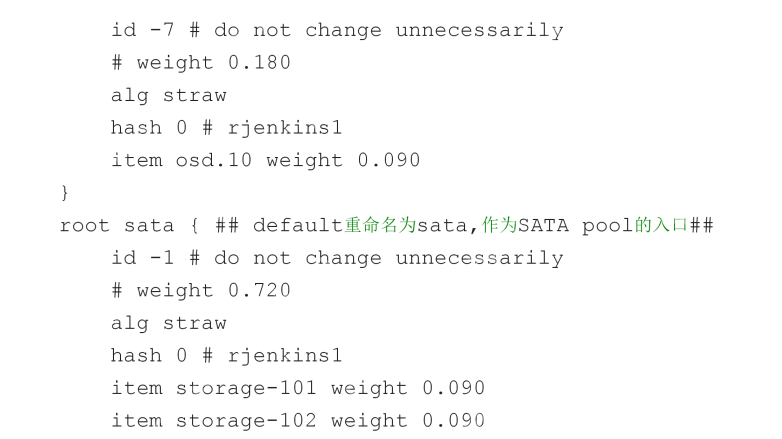Click the "# weight 0.720" comment line
782x439 pixels.
[200, 291]
